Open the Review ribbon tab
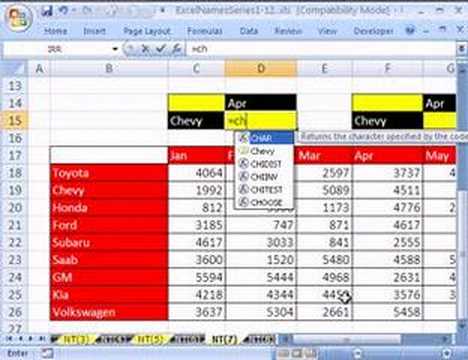The width and height of the screenshot is (468, 360). (288, 31)
